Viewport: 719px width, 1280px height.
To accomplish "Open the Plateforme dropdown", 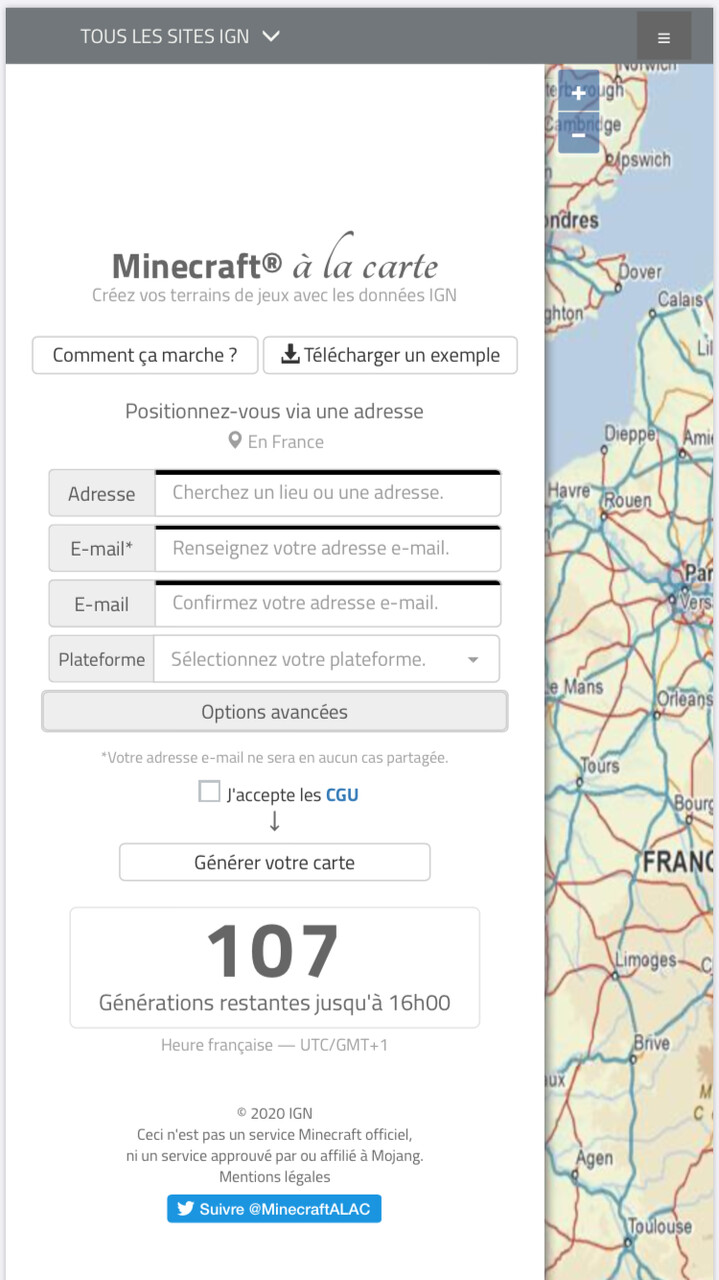I will point(326,659).
